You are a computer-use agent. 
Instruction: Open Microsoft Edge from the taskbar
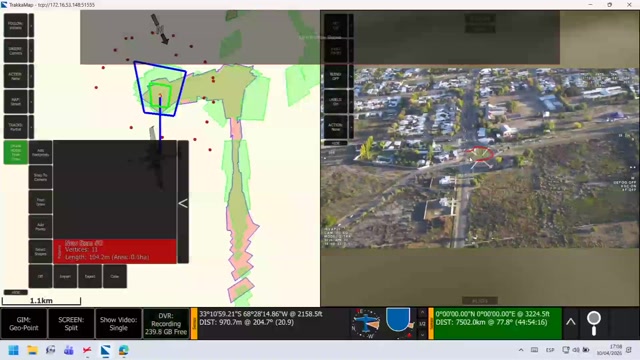point(124,350)
